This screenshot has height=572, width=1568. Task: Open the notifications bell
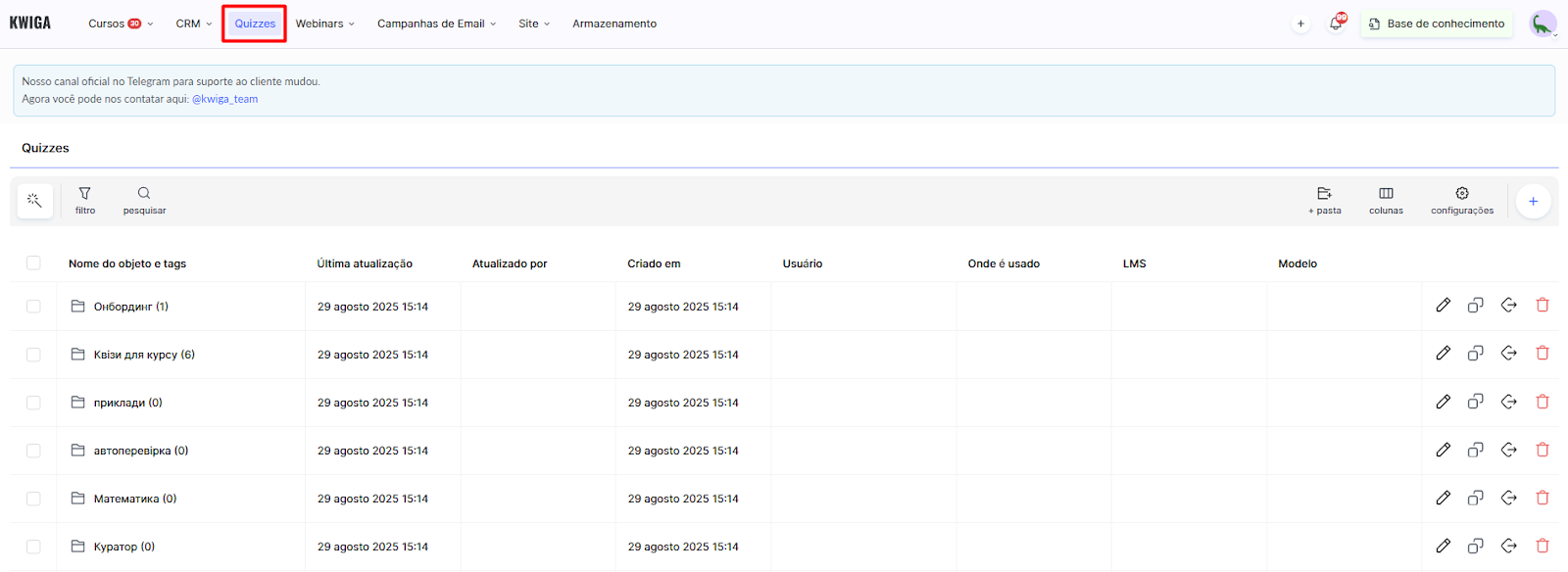tap(1336, 24)
